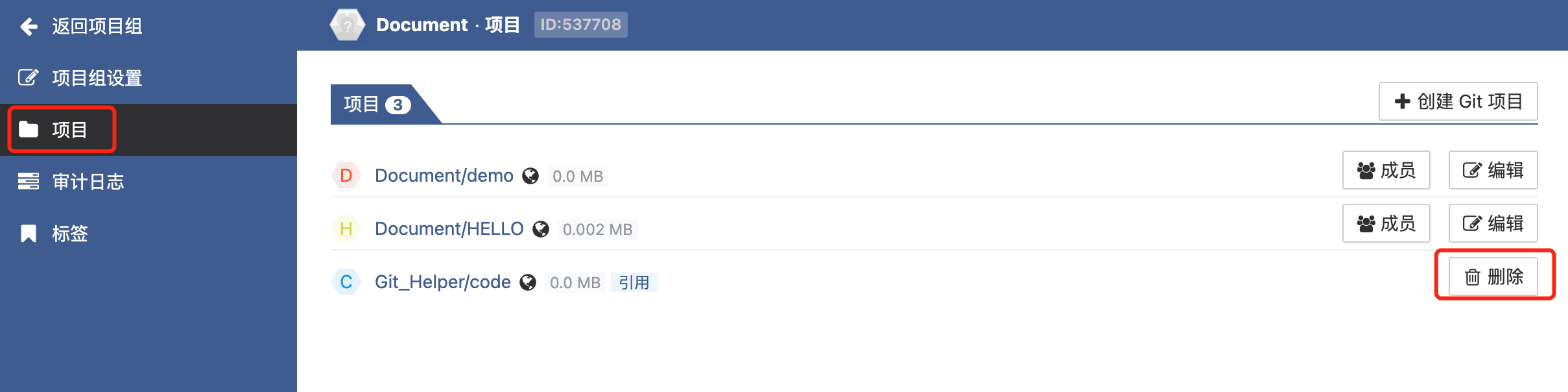The height and width of the screenshot is (392, 1568).
Task: Click 编辑 edit for Document/HELLO
Action: (x=1493, y=224)
